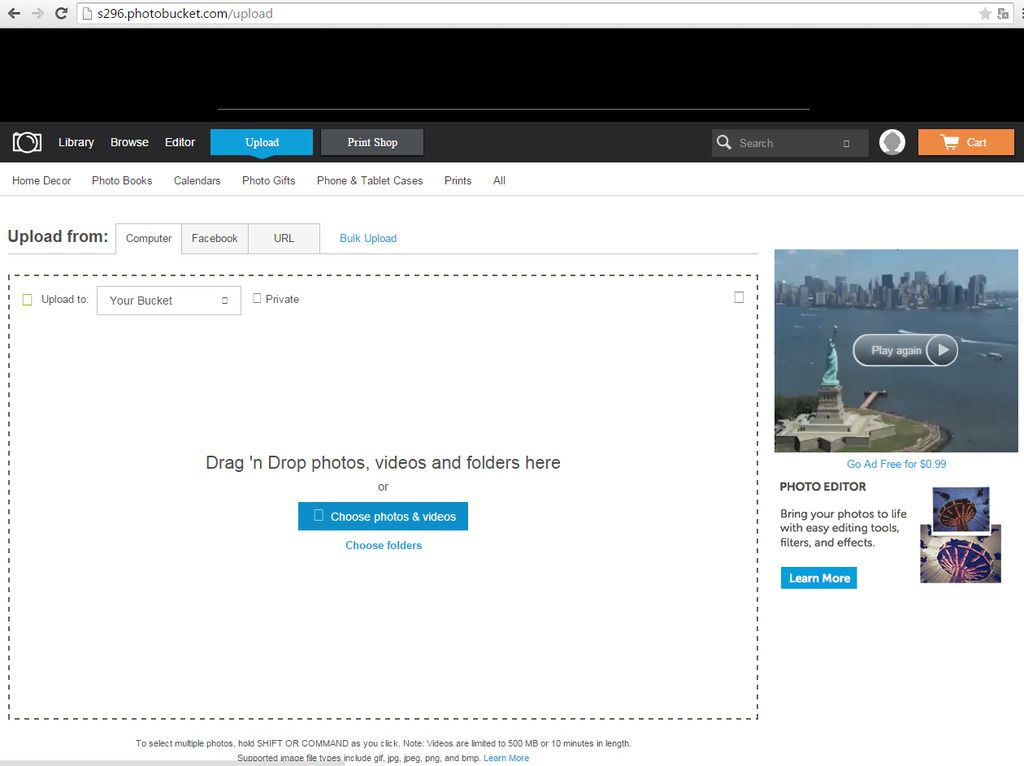Select the URL upload tab

(x=284, y=238)
